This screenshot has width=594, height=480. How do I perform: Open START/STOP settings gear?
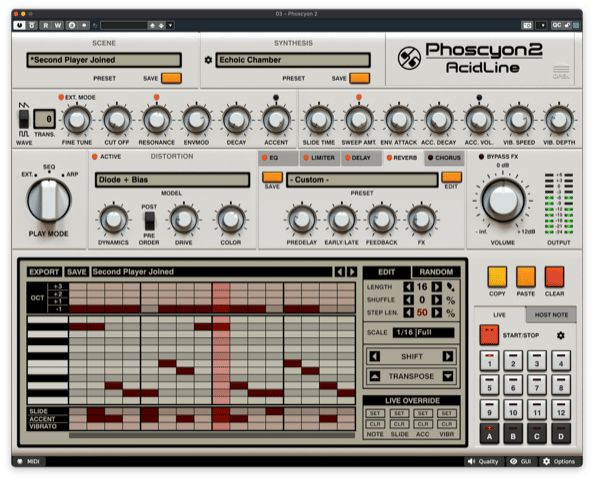561,335
